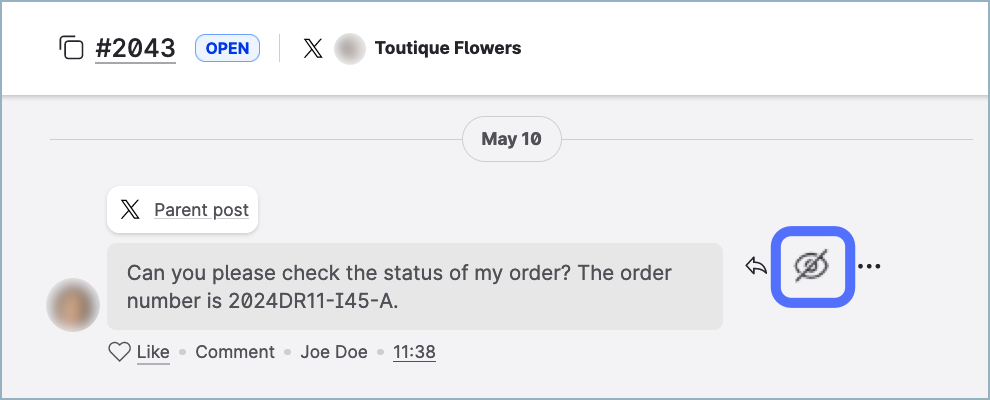990x400 pixels.
Task: Click the copy ticket icon beside #2043
Action: [x=71, y=48]
